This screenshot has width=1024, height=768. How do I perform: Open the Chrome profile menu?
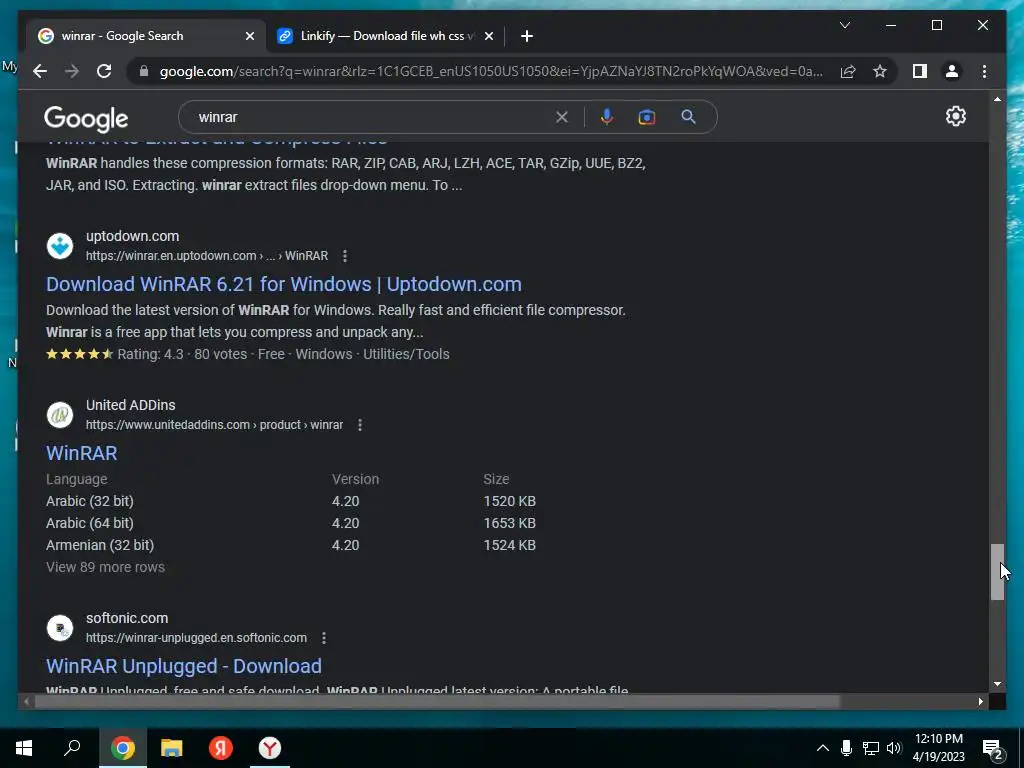pos(952,71)
